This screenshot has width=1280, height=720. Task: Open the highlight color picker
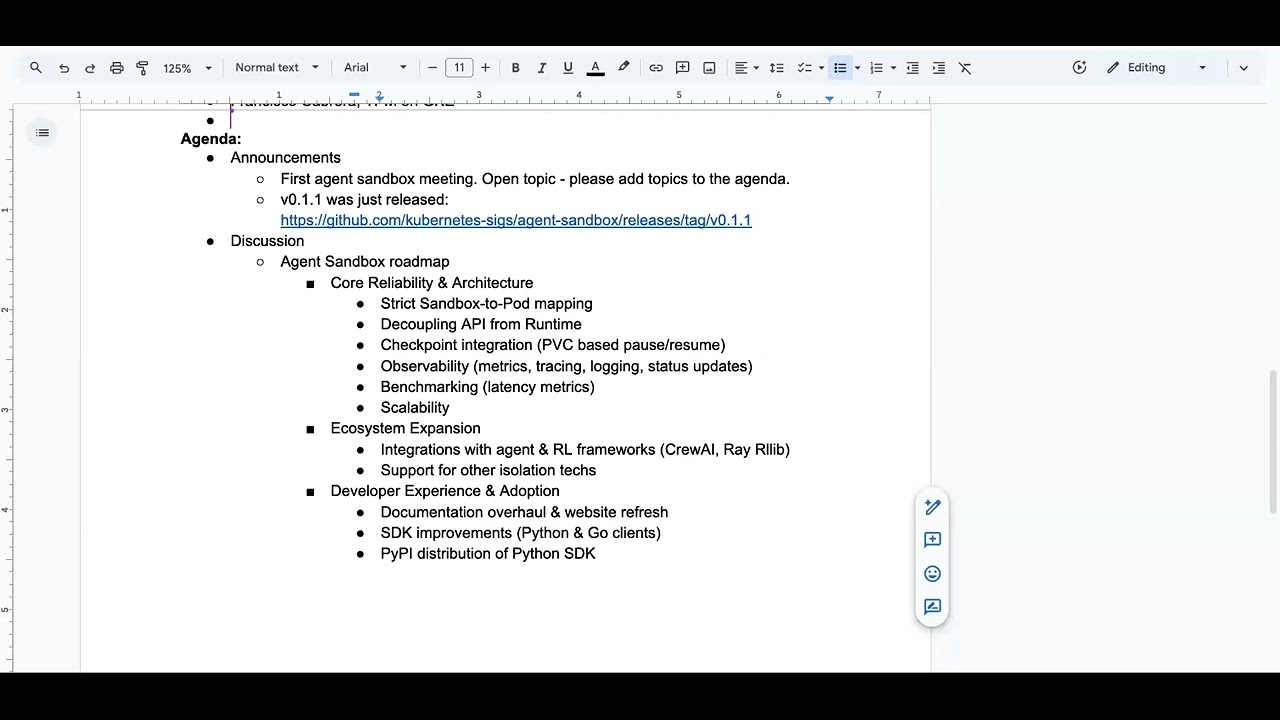coord(623,68)
